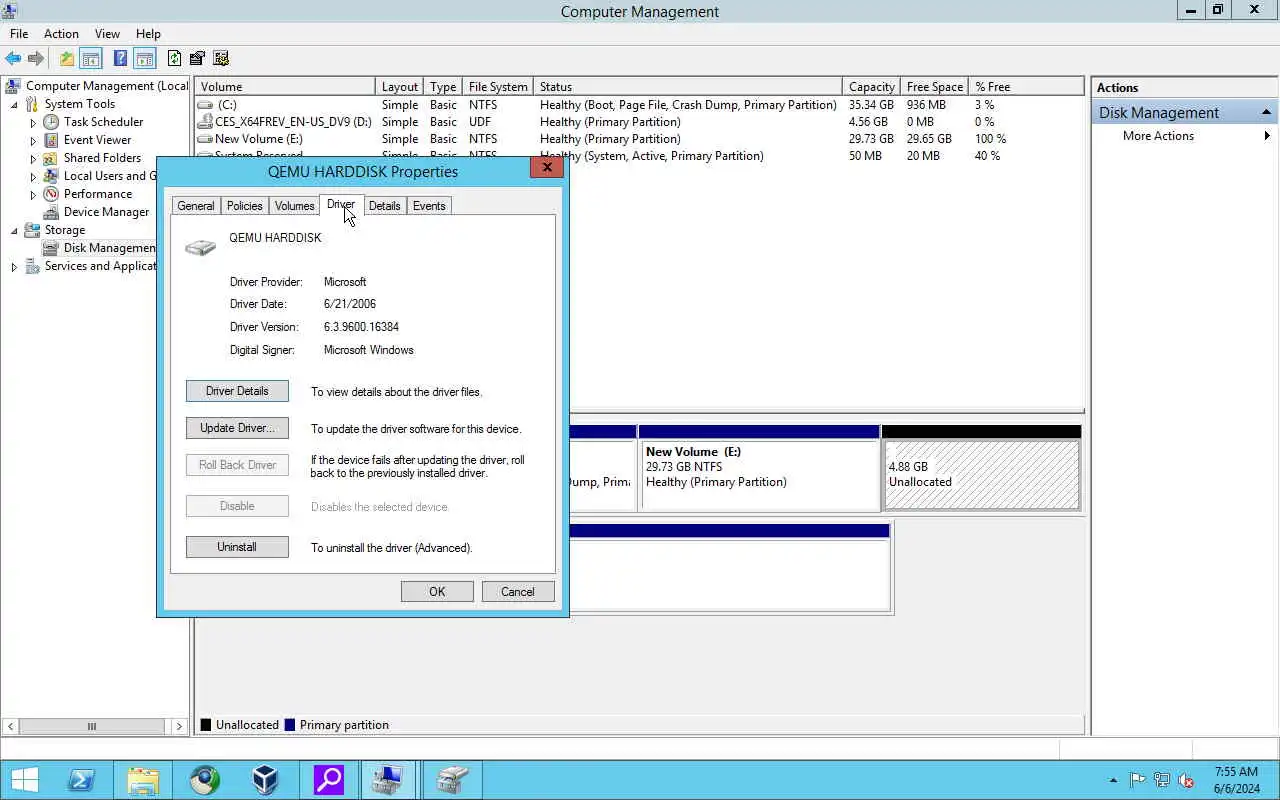This screenshot has height=800, width=1280.
Task: Expand the More Actions submenu arrow
Action: click(x=1267, y=136)
